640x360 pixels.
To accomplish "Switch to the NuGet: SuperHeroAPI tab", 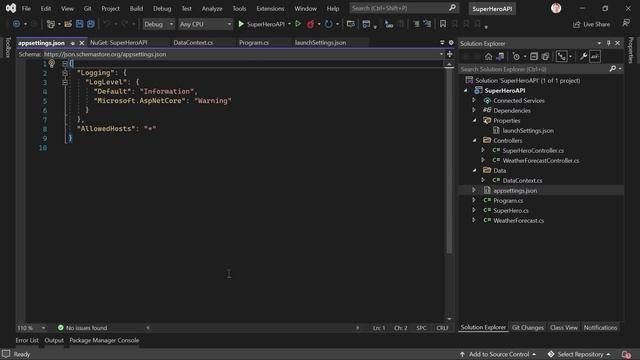I will pos(118,42).
